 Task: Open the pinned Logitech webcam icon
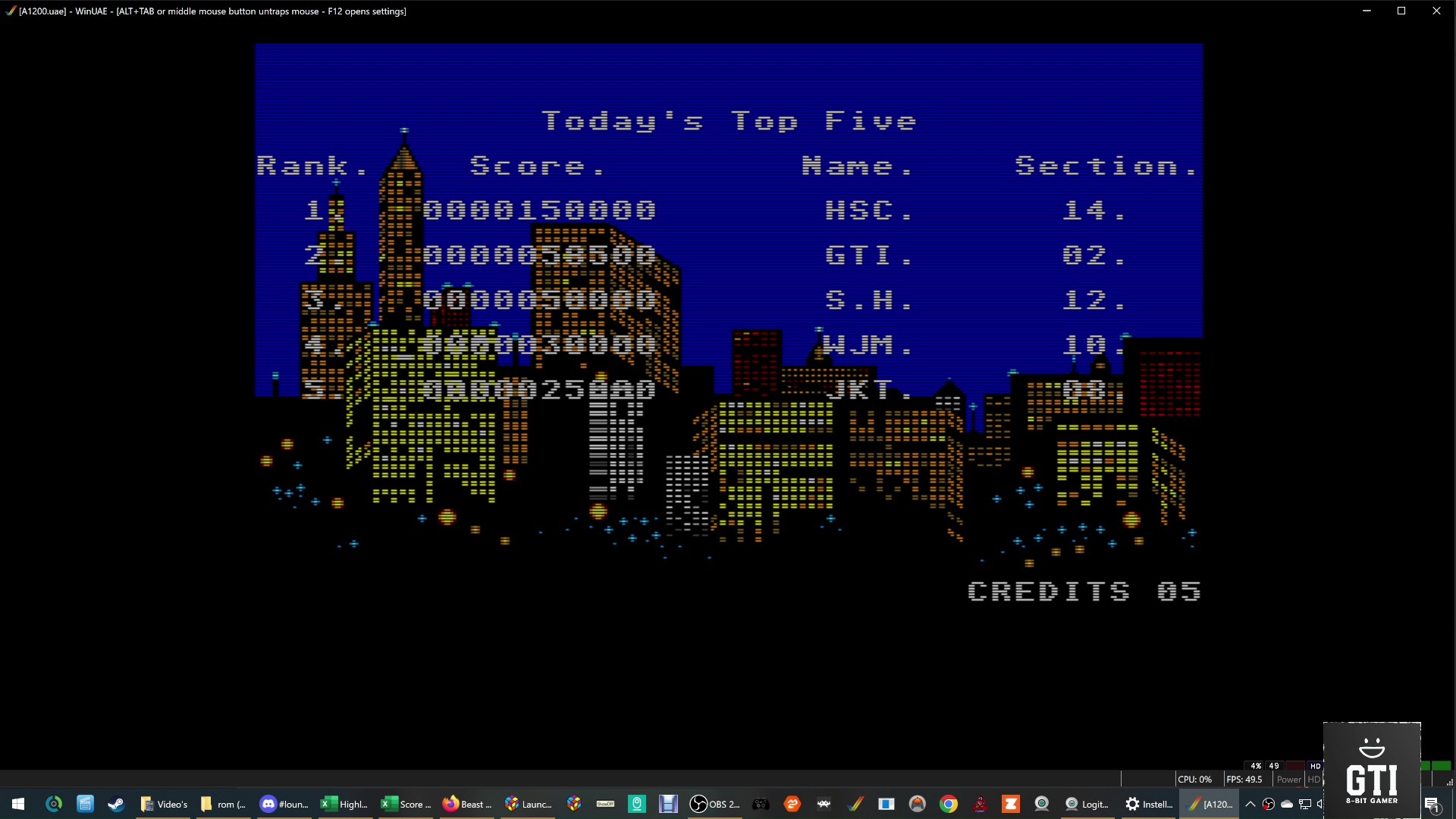click(1042, 804)
